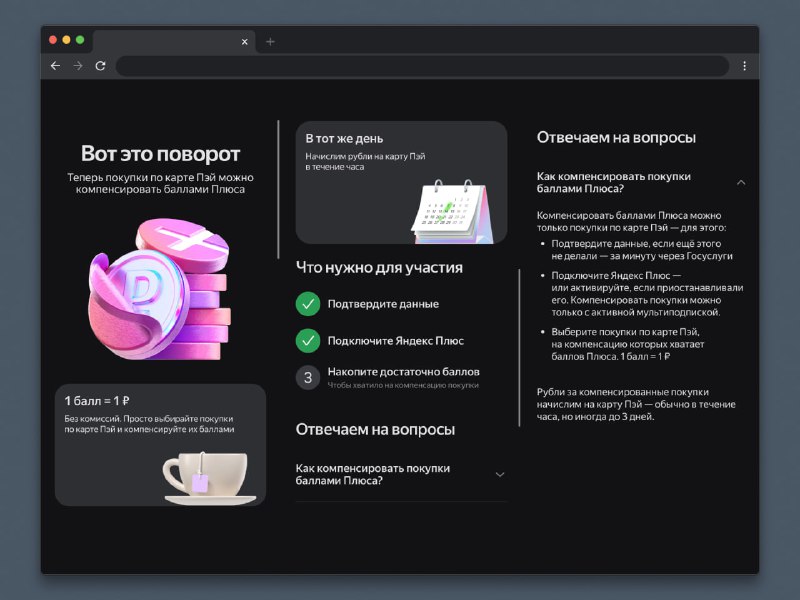Click the Что нужно для участия heading
The width and height of the screenshot is (800, 600).
pos(379,268)
